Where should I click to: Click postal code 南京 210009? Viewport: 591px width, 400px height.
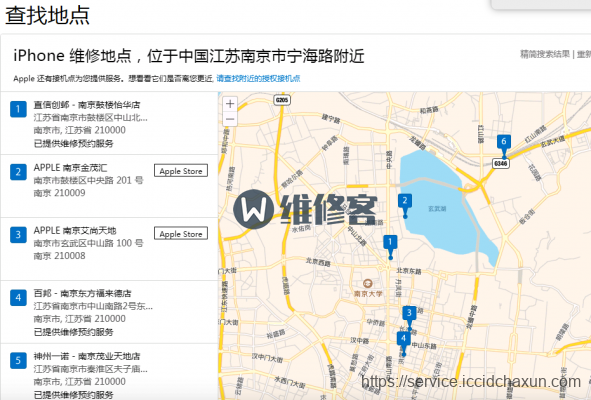click(60, 193)
